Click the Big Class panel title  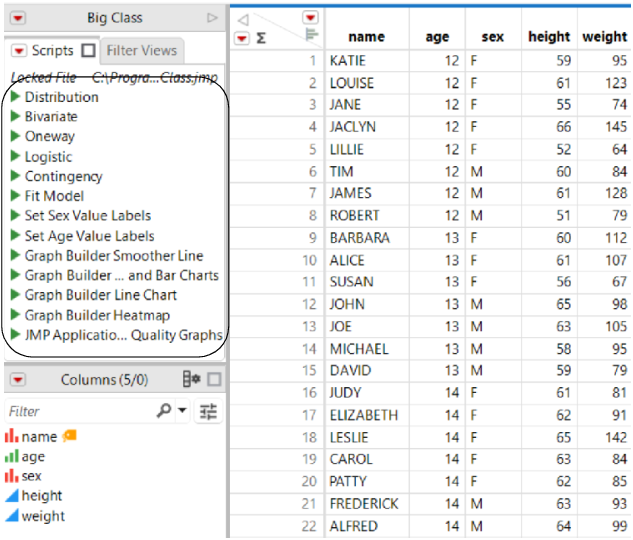115,18
